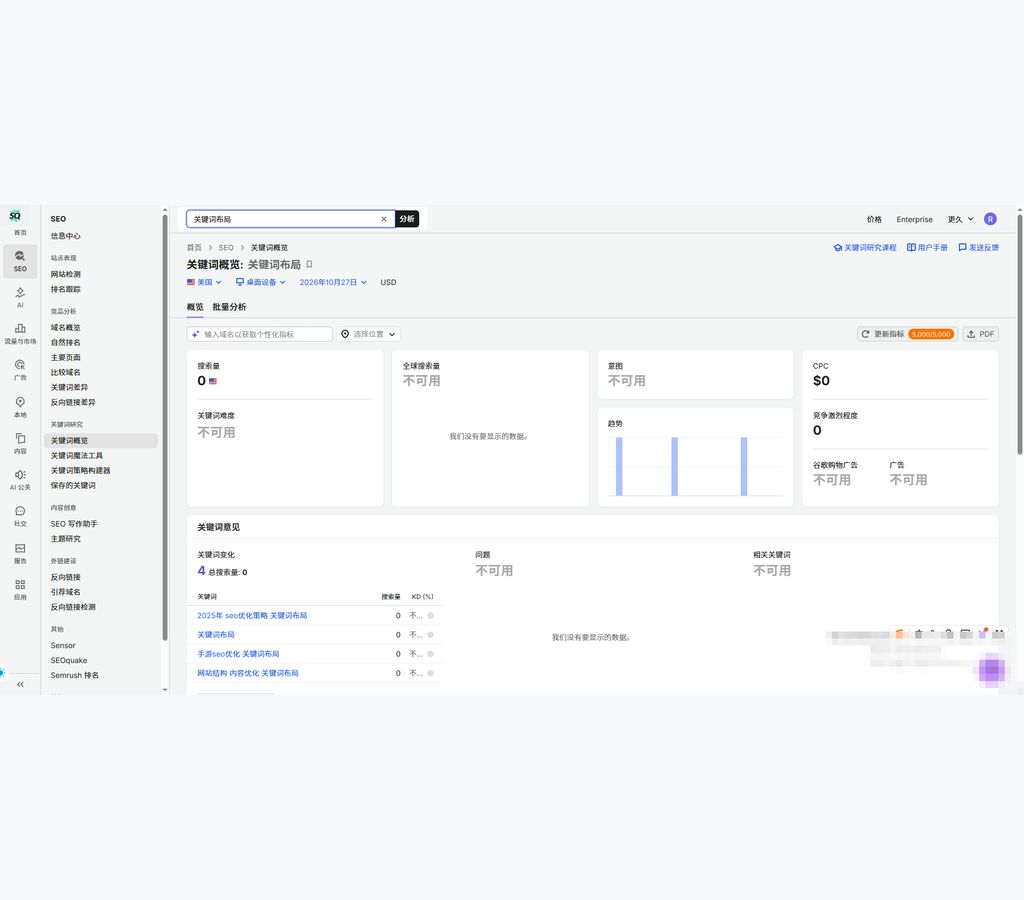The image size is (1024, 900).
Task: Open the 2026年10月27日 date dropdown
Action: click(333, 282)
